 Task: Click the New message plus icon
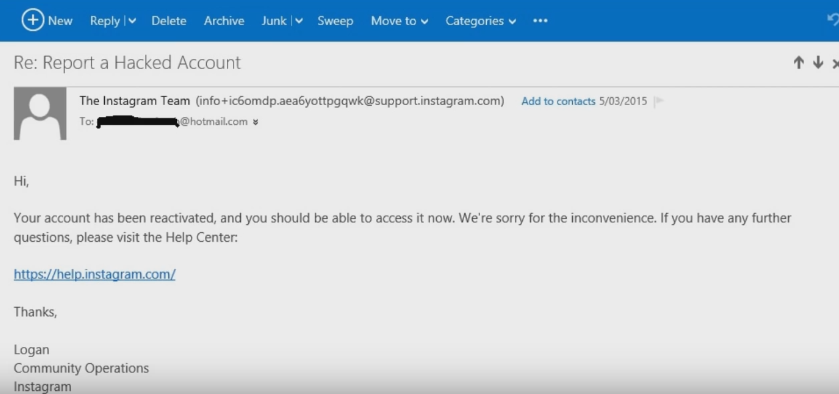click(x=33, y=20)
